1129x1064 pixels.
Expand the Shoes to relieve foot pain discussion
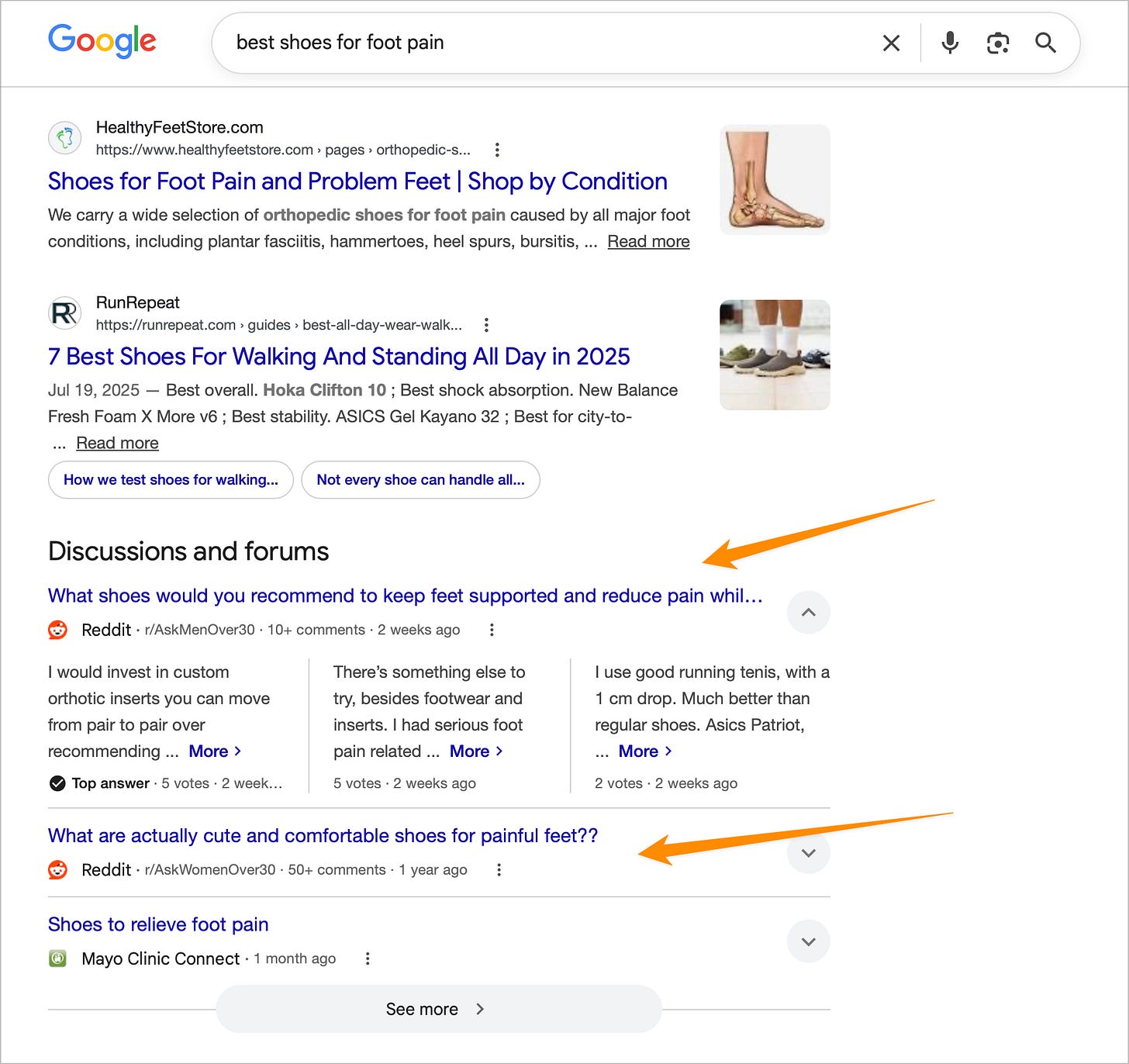(808, 941)
